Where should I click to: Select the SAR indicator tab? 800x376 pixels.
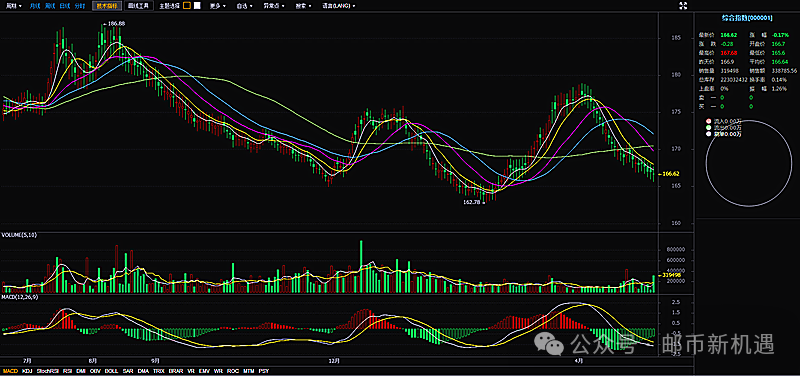coord(128,371)
